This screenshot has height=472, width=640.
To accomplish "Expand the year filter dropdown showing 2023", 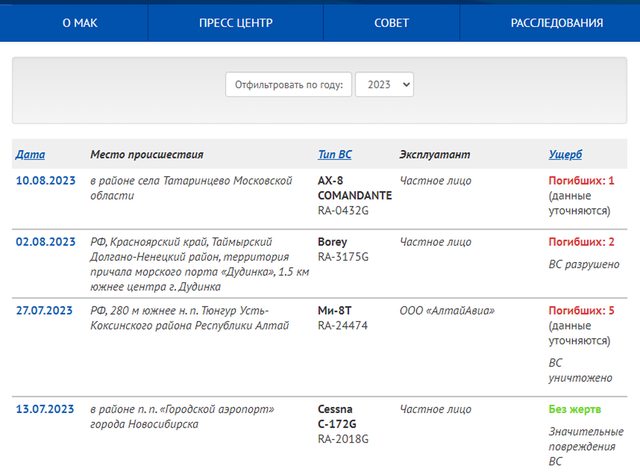I will click(384, 85).
